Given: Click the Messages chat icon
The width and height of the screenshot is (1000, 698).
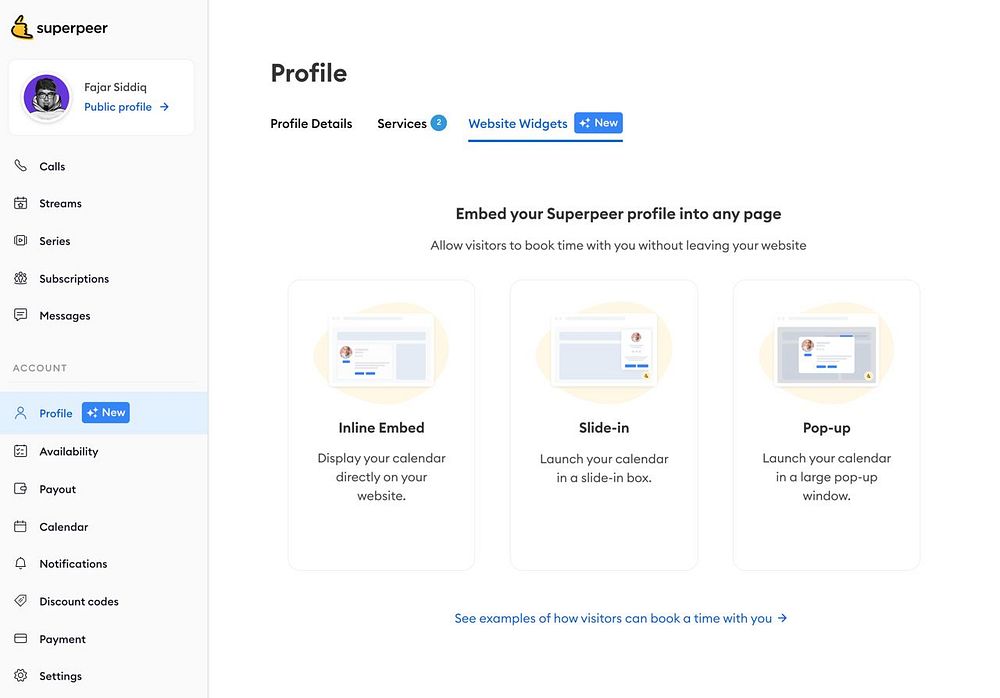Looking at the screenshot, I should [21, 315].
